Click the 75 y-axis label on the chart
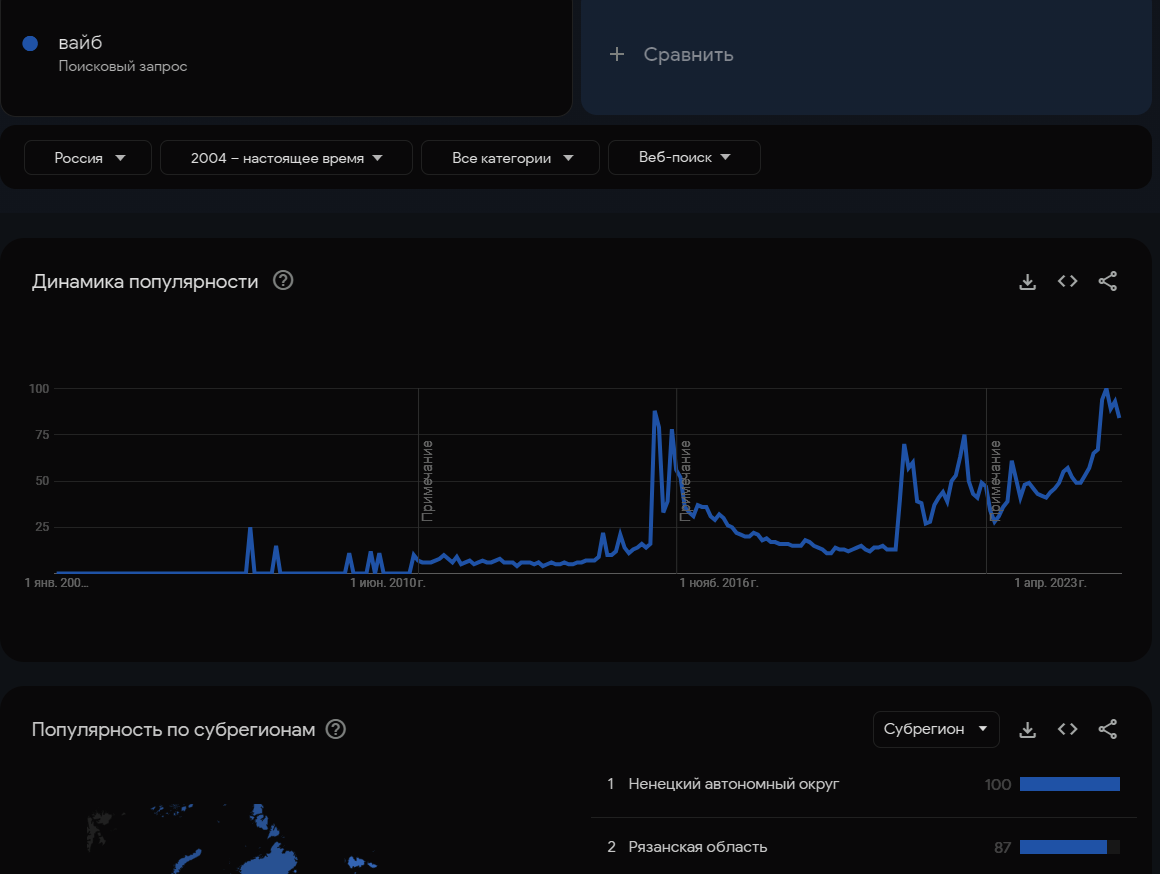The width and height of the screenshot is (1160, 874). (x=42, y=434)
